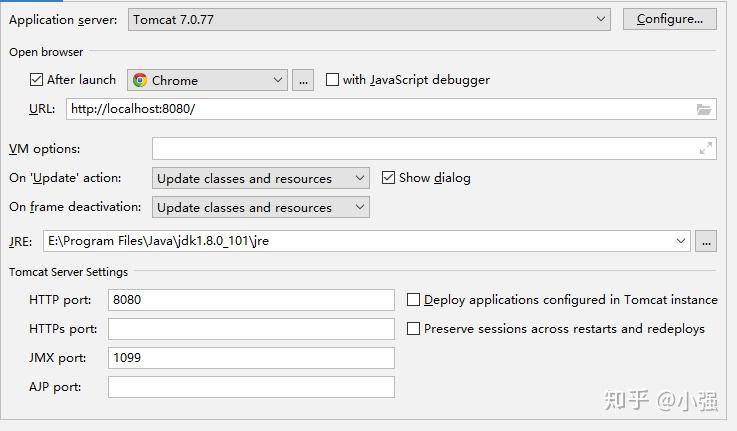Open the JRE path dropdown arrow
The width and height of the screenshot is (737, 431).
click(x=681, y=241)
